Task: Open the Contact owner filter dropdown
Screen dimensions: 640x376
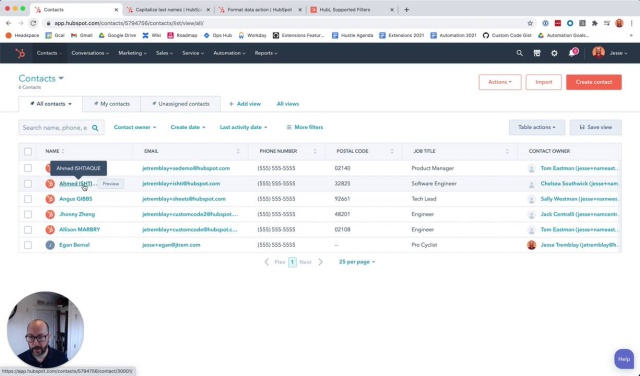Action: point(135,127)
